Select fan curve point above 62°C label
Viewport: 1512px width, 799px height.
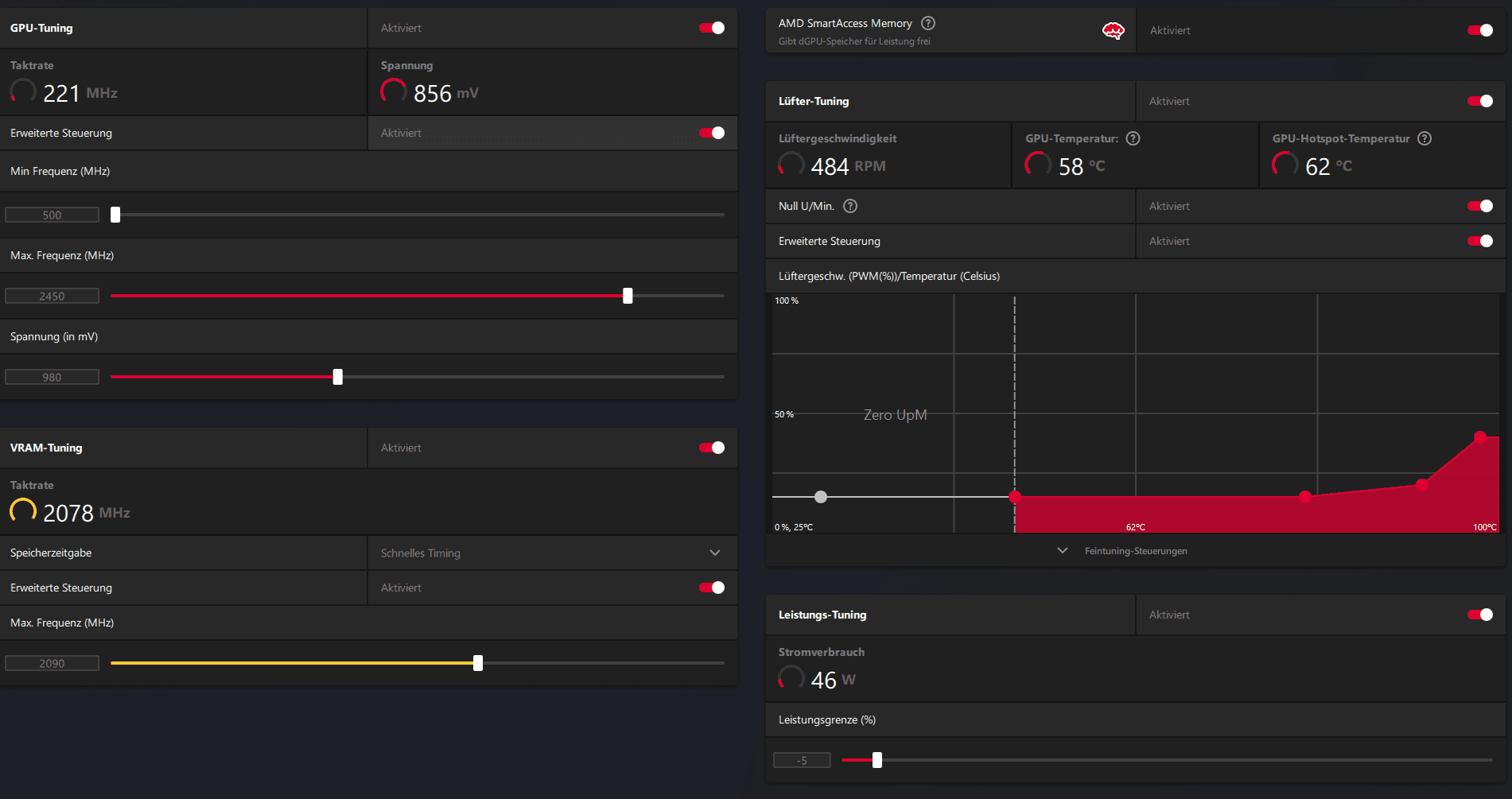pos(1305,497)
